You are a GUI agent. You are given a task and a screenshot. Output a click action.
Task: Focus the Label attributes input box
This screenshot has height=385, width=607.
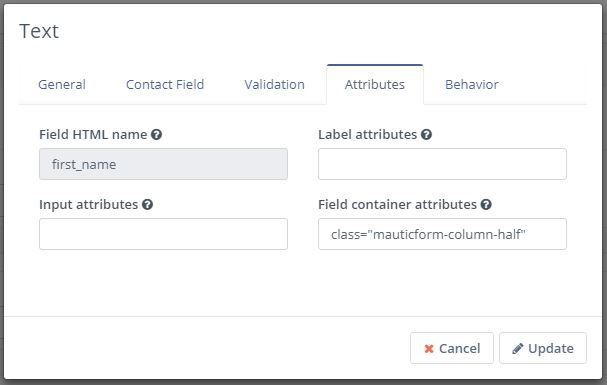[x=442, y=164]
